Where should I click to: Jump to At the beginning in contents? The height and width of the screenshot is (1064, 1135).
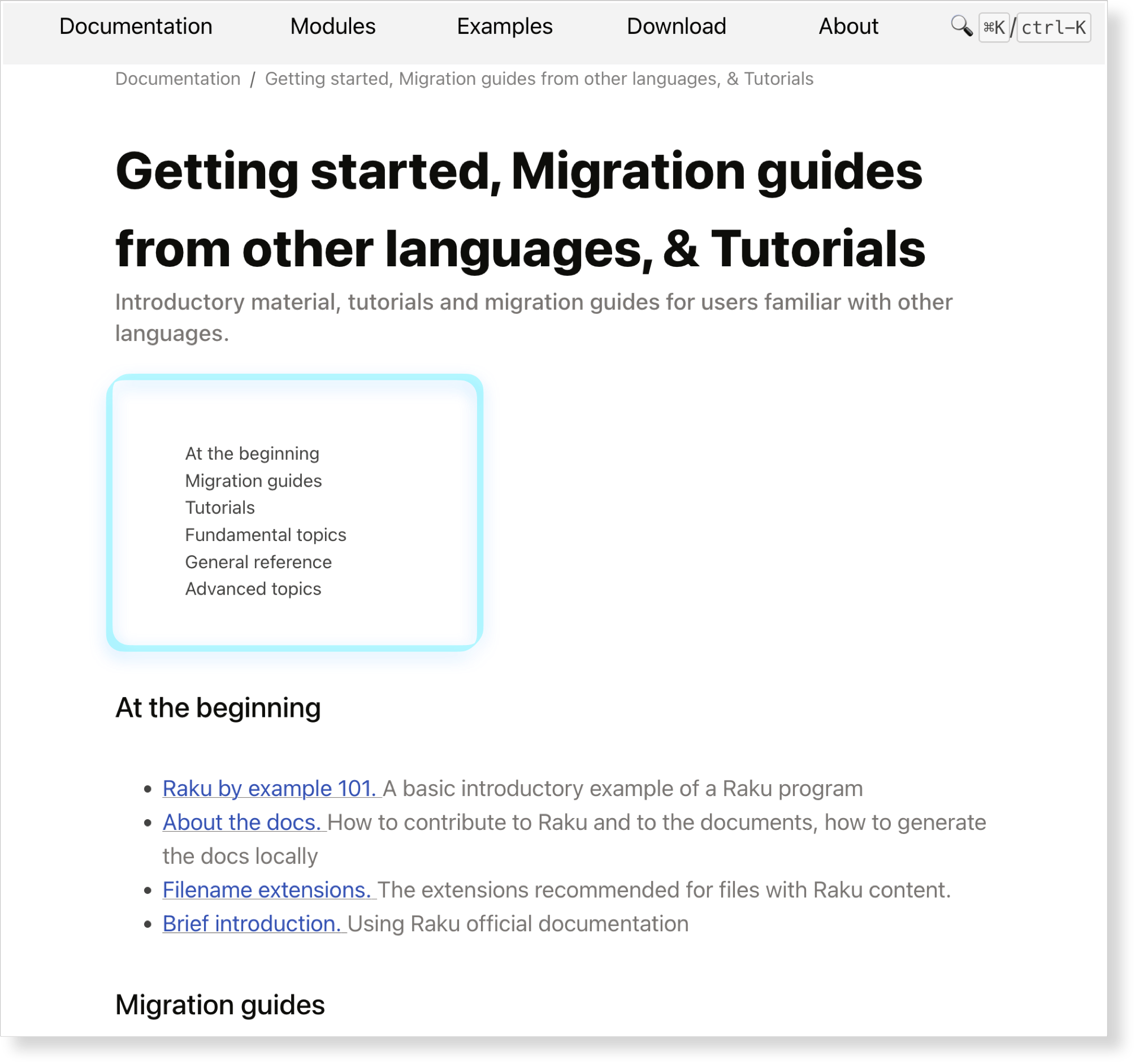(x=252, y=453)
